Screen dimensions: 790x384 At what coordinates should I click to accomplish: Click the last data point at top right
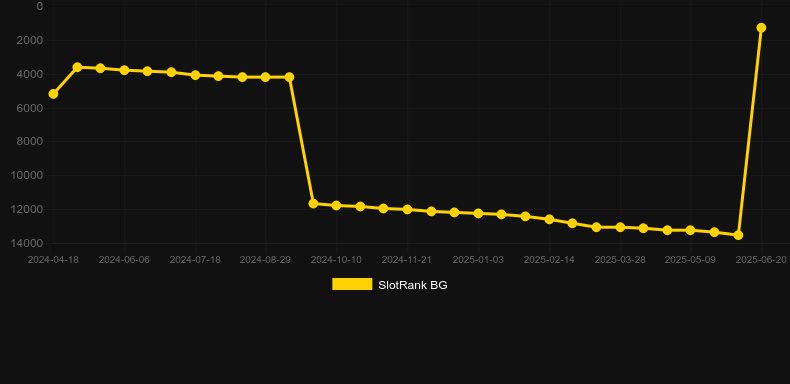coord(761,28)
